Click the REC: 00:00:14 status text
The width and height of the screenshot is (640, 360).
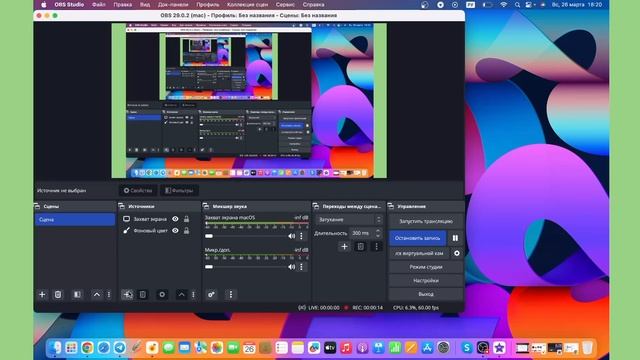pos(367,307)
